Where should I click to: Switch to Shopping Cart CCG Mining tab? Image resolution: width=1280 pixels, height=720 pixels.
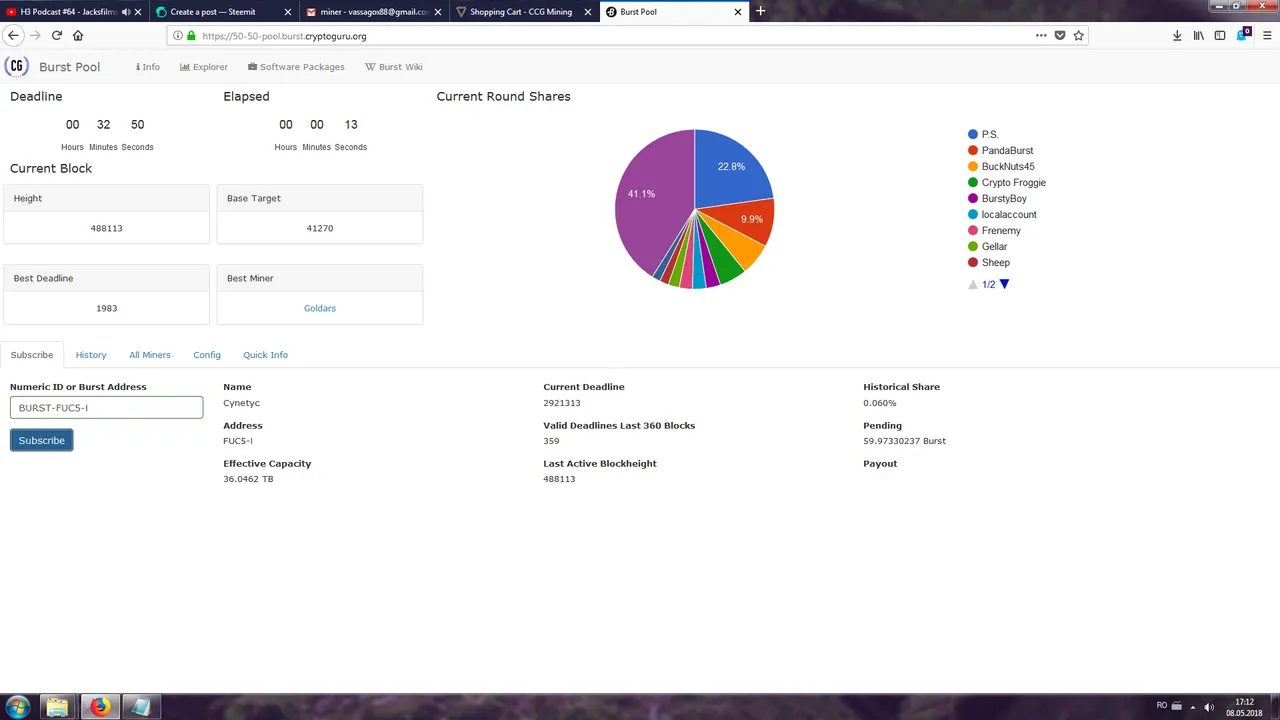[x=523, y=12]
